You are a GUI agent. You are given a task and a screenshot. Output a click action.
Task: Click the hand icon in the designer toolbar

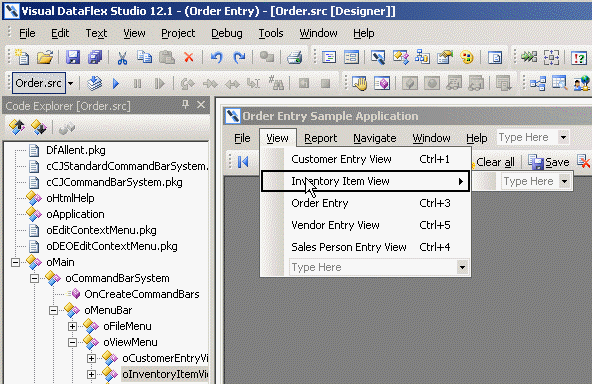coord(360,83)
